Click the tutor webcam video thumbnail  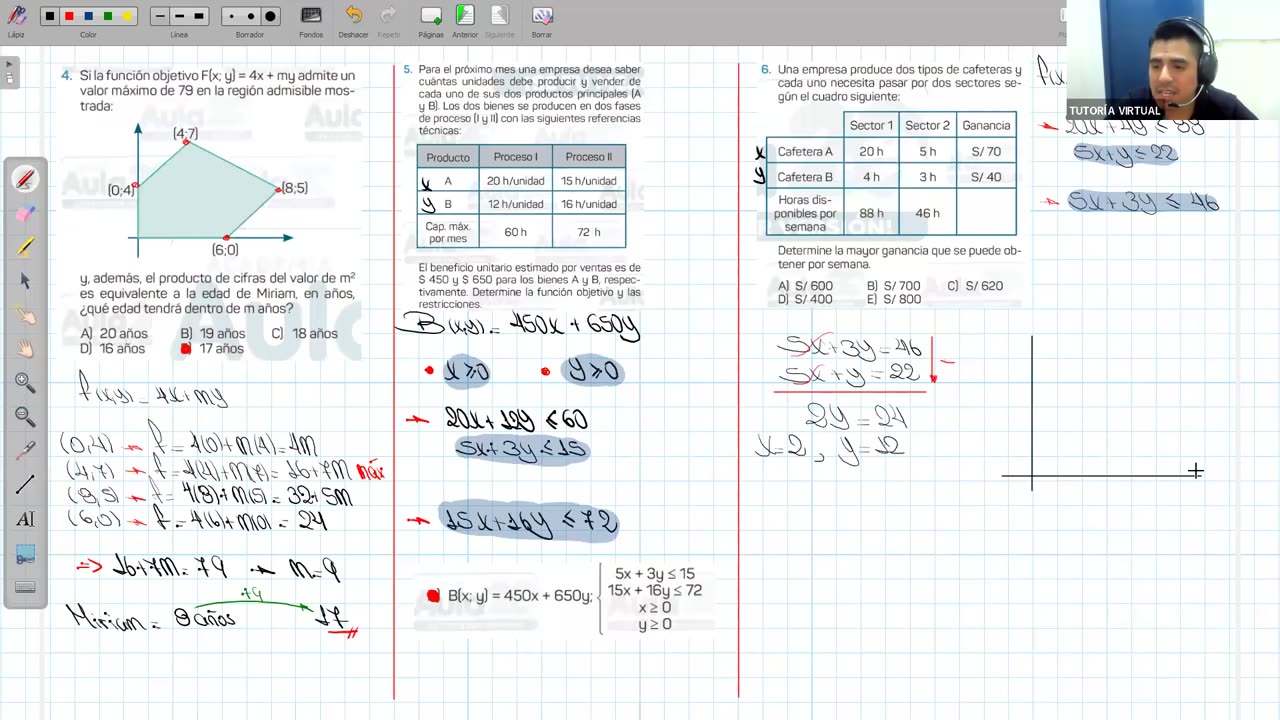pos(1172,60)
